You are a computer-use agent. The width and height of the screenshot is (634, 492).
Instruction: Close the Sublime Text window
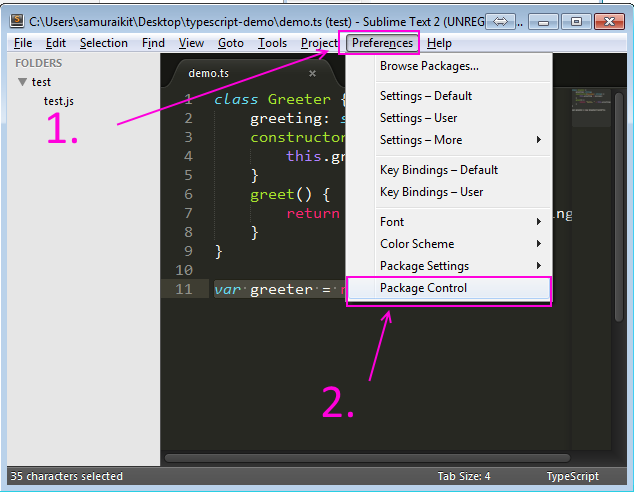click(x=609, y=21)
